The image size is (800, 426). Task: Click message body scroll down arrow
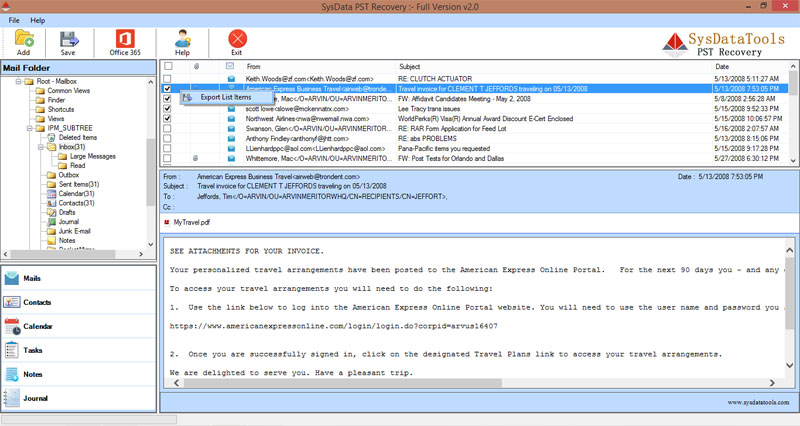click(x=789, y=365)
